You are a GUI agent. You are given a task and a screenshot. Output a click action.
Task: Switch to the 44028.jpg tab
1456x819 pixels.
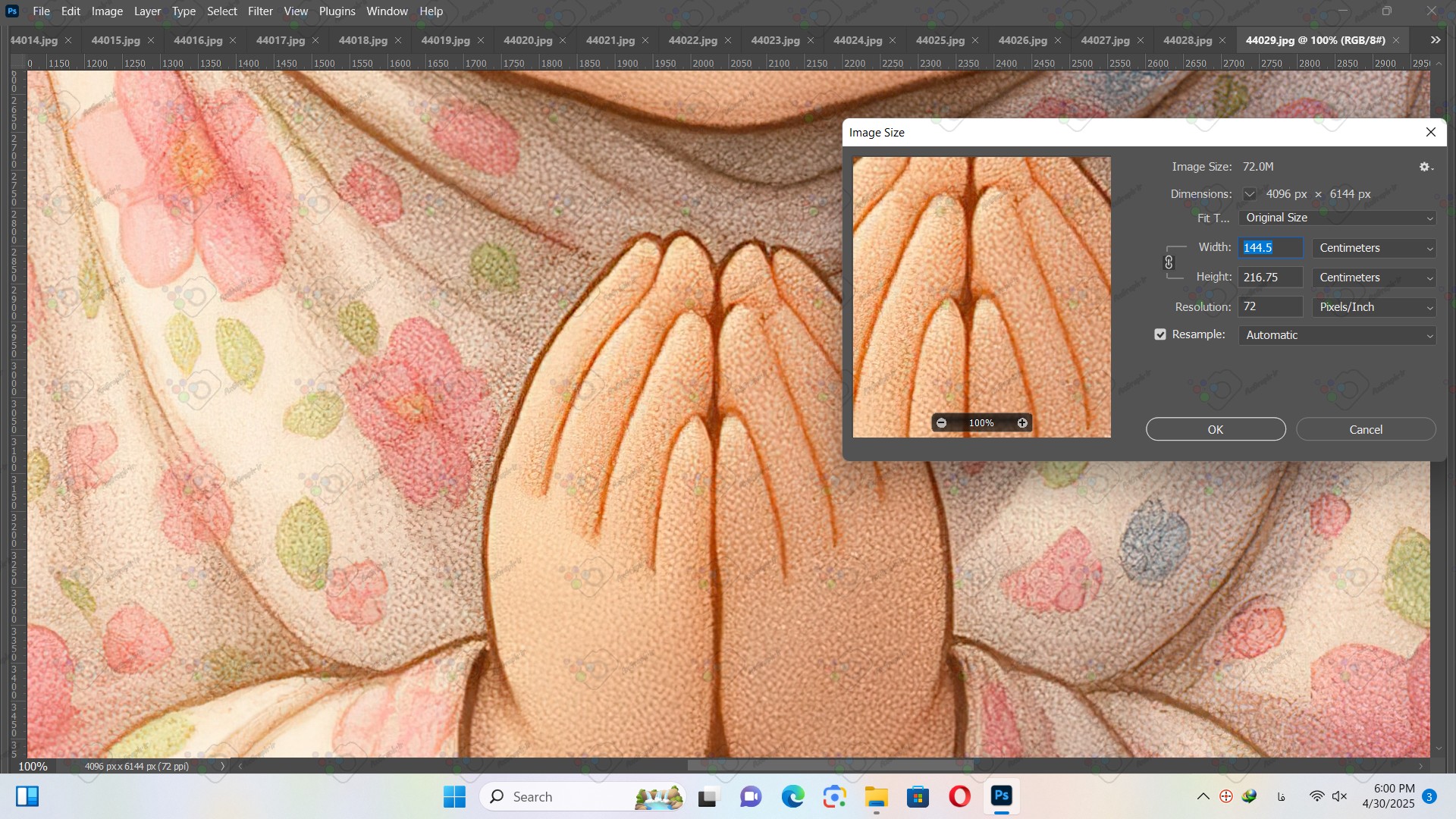tap(1188, 40)
